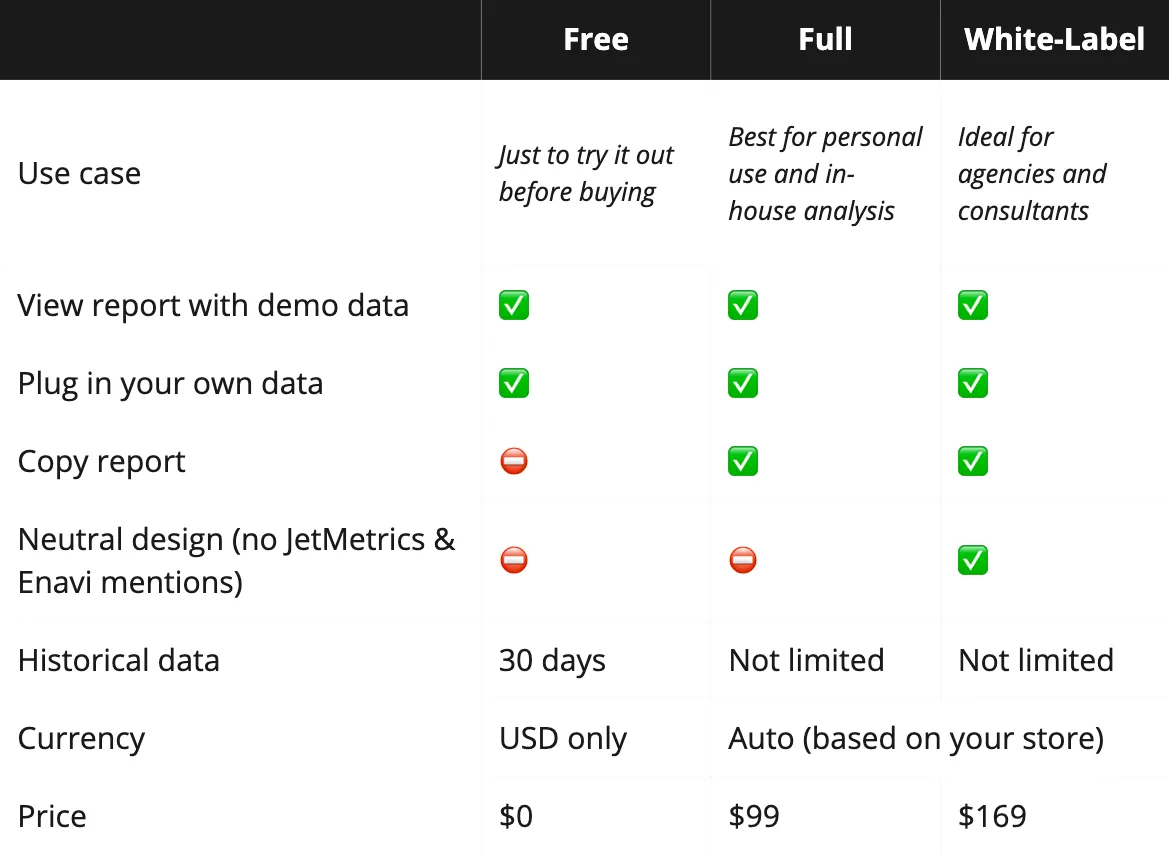The width and height of the screenshot is (1169, 854).
Task: Click the $0 Free price
Action: 516,816
